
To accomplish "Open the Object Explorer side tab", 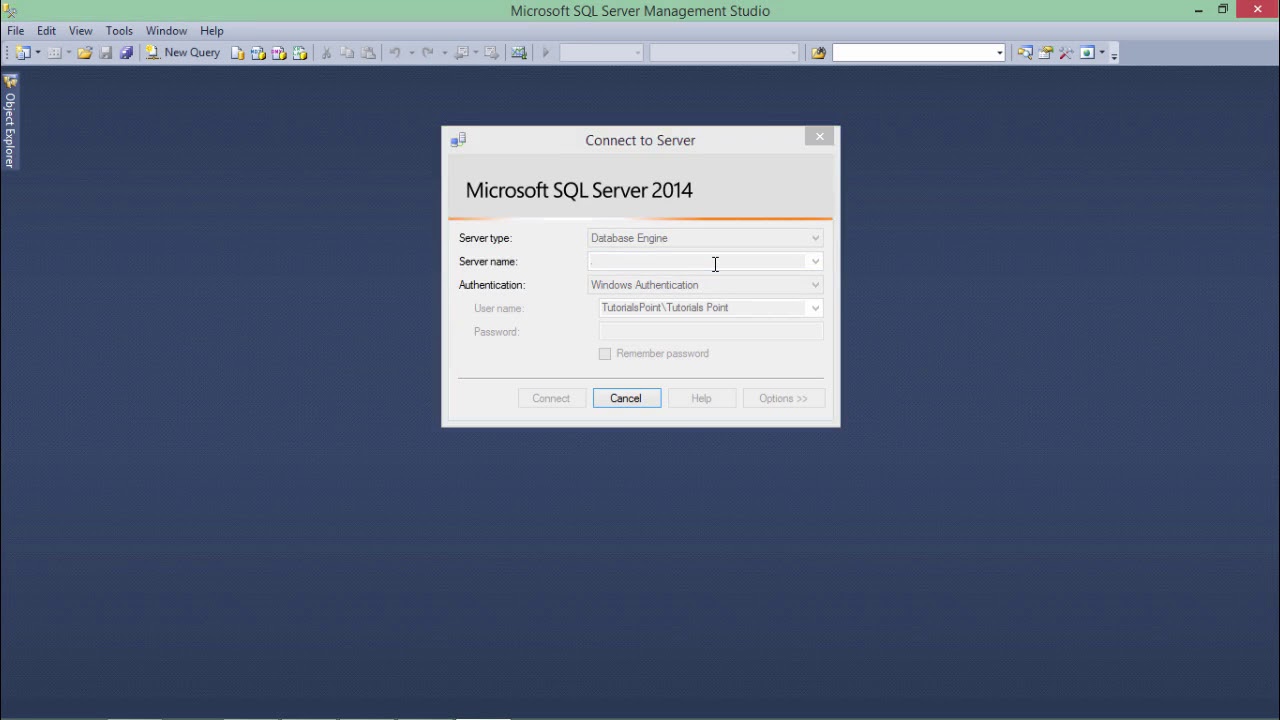I will [x=10, y=121].
